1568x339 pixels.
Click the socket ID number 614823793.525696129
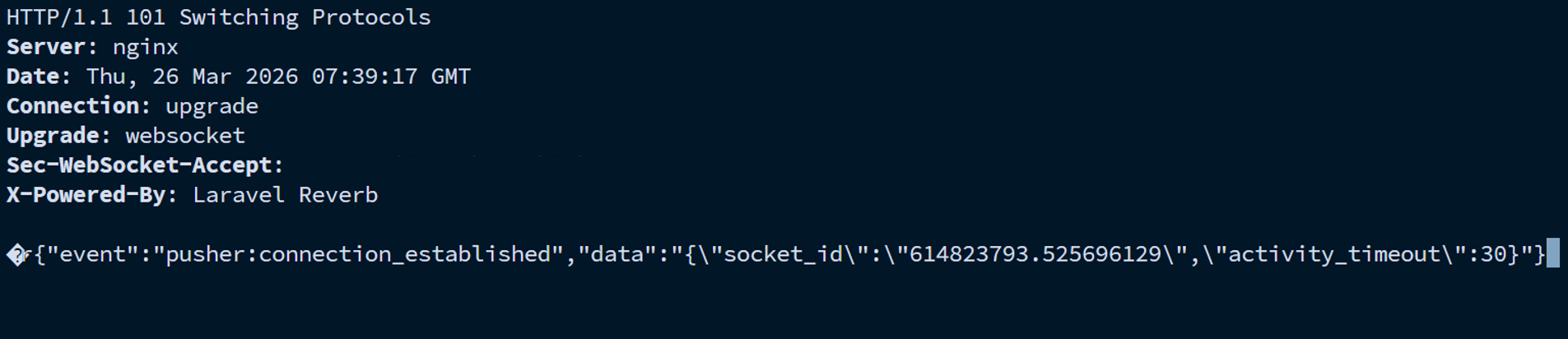pos(1035,254)
